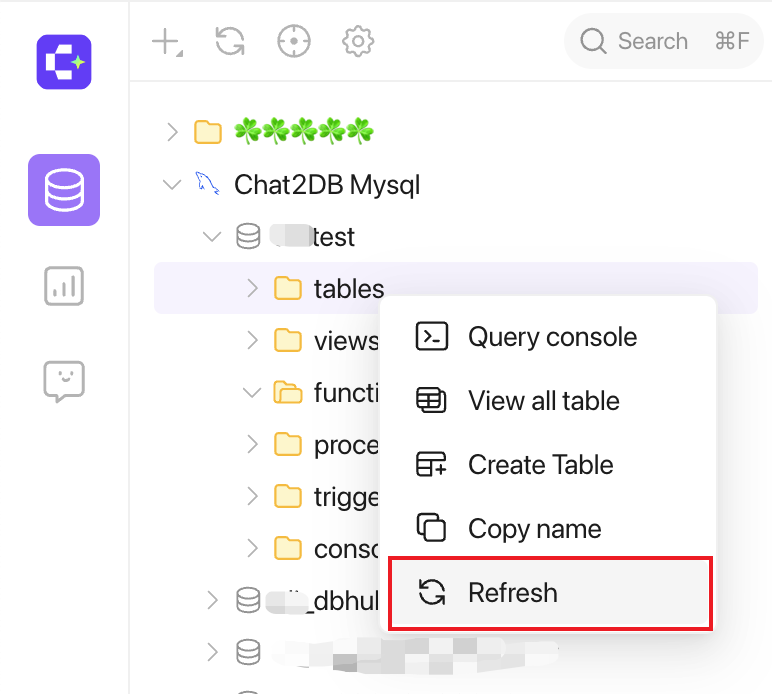Select the clover emoji folder name
The height and width of the screenshot is (694, 772).
[304, 131]
